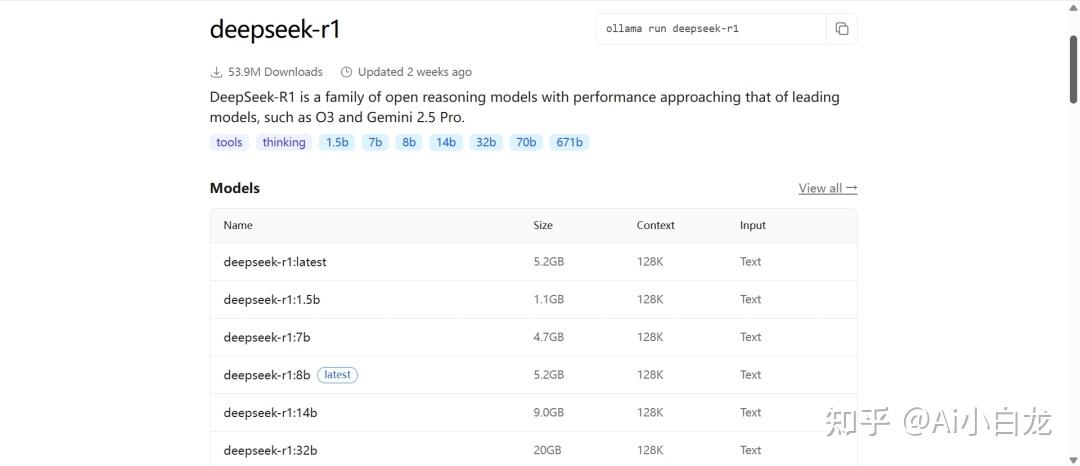The height and width of the screenshot is (466, 1080).
Task: Click the updated clock icon
Action: click(x=347, y=72)
